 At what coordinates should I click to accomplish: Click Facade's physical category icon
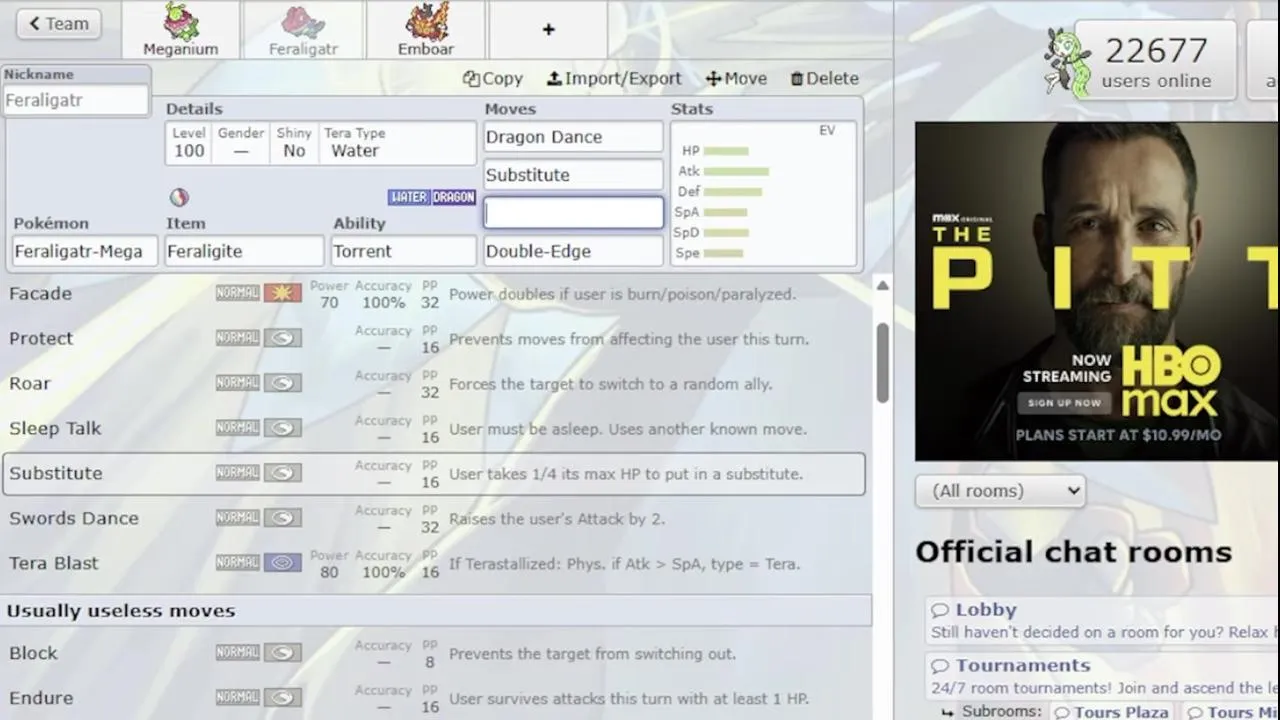click(x=283, y=293)
